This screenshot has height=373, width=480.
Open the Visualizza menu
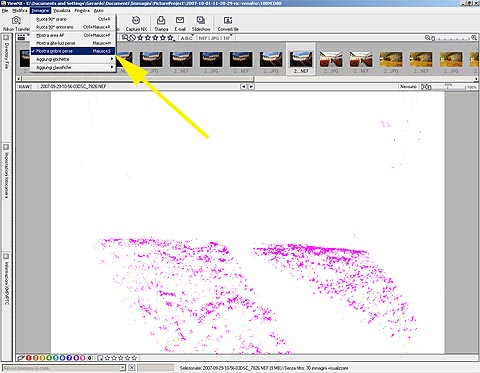[62, 11]
